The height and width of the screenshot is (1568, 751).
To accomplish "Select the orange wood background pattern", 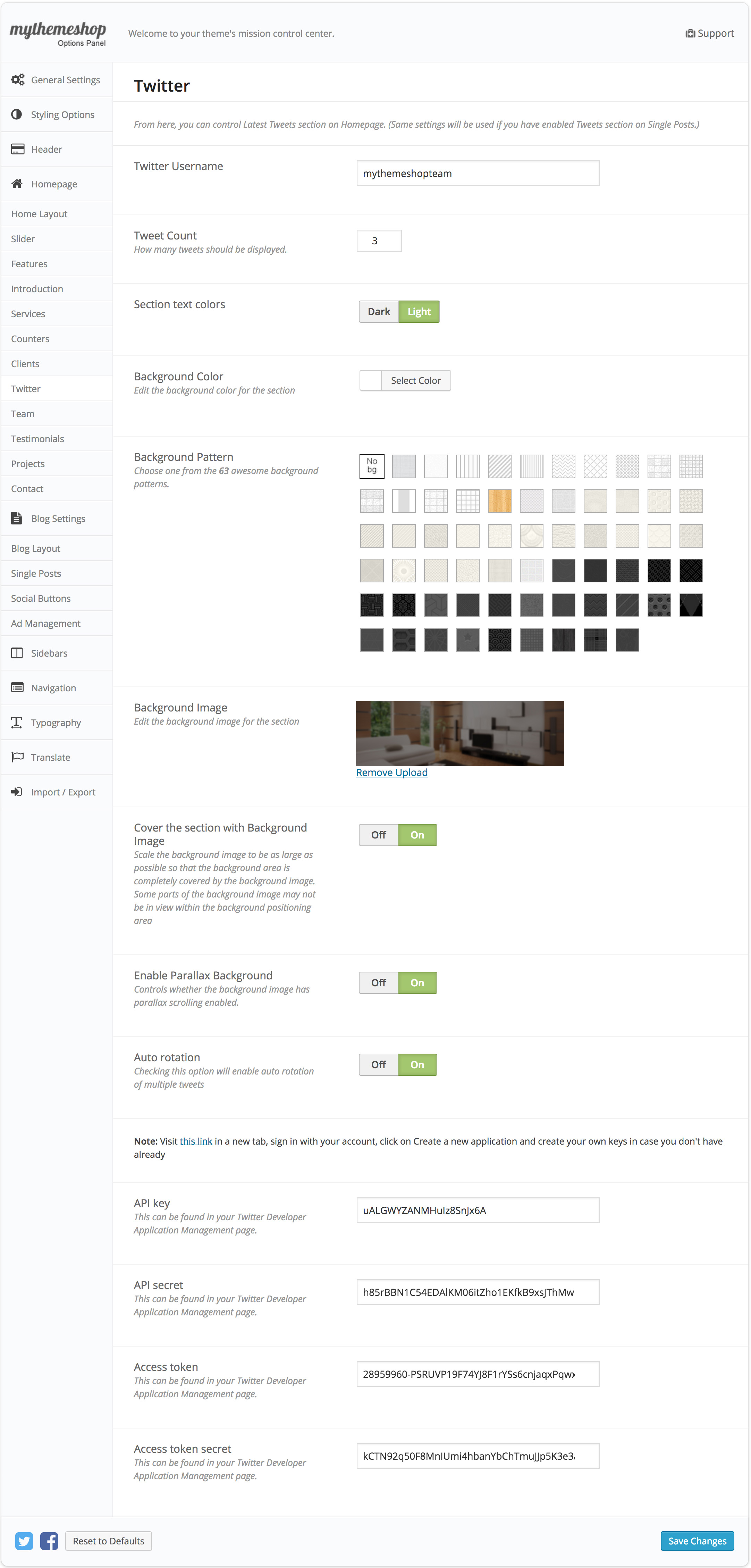I will pos(499,501).
